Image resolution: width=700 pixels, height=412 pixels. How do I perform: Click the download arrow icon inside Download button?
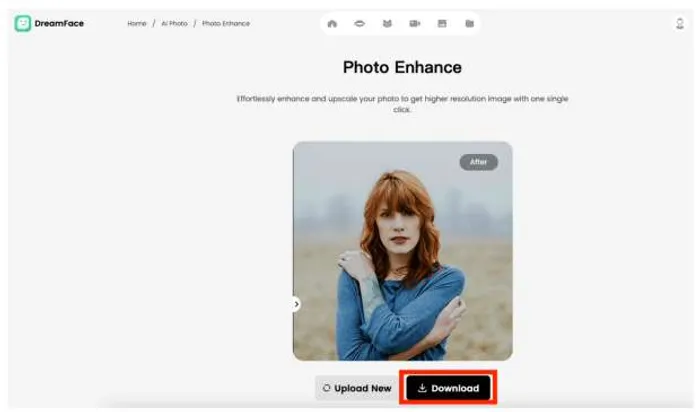422,388
